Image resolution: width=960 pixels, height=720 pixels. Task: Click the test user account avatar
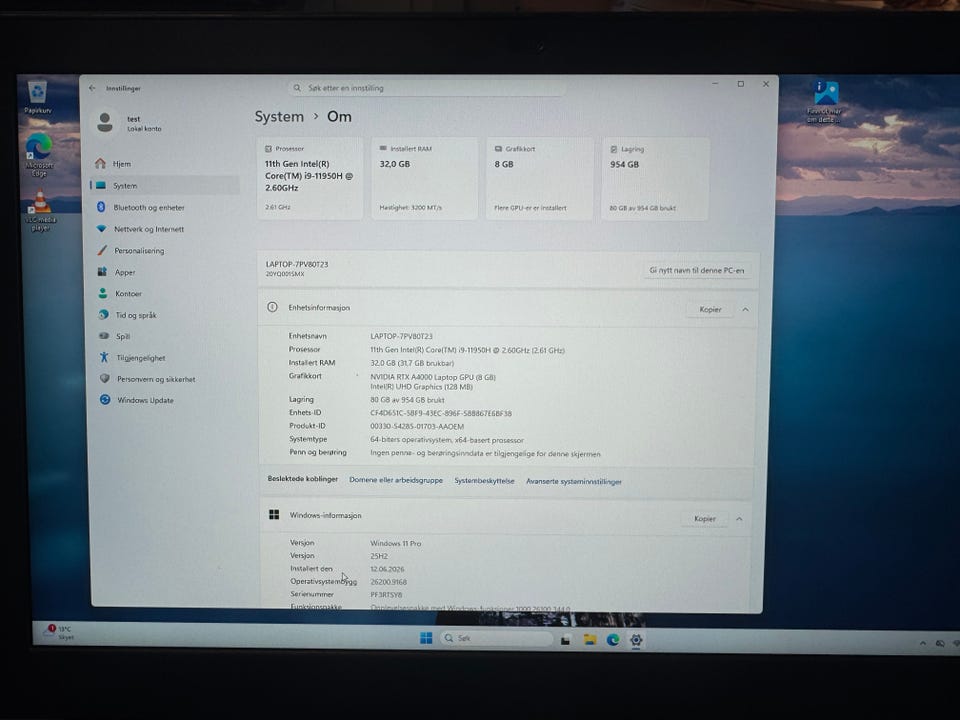[105, 122]
